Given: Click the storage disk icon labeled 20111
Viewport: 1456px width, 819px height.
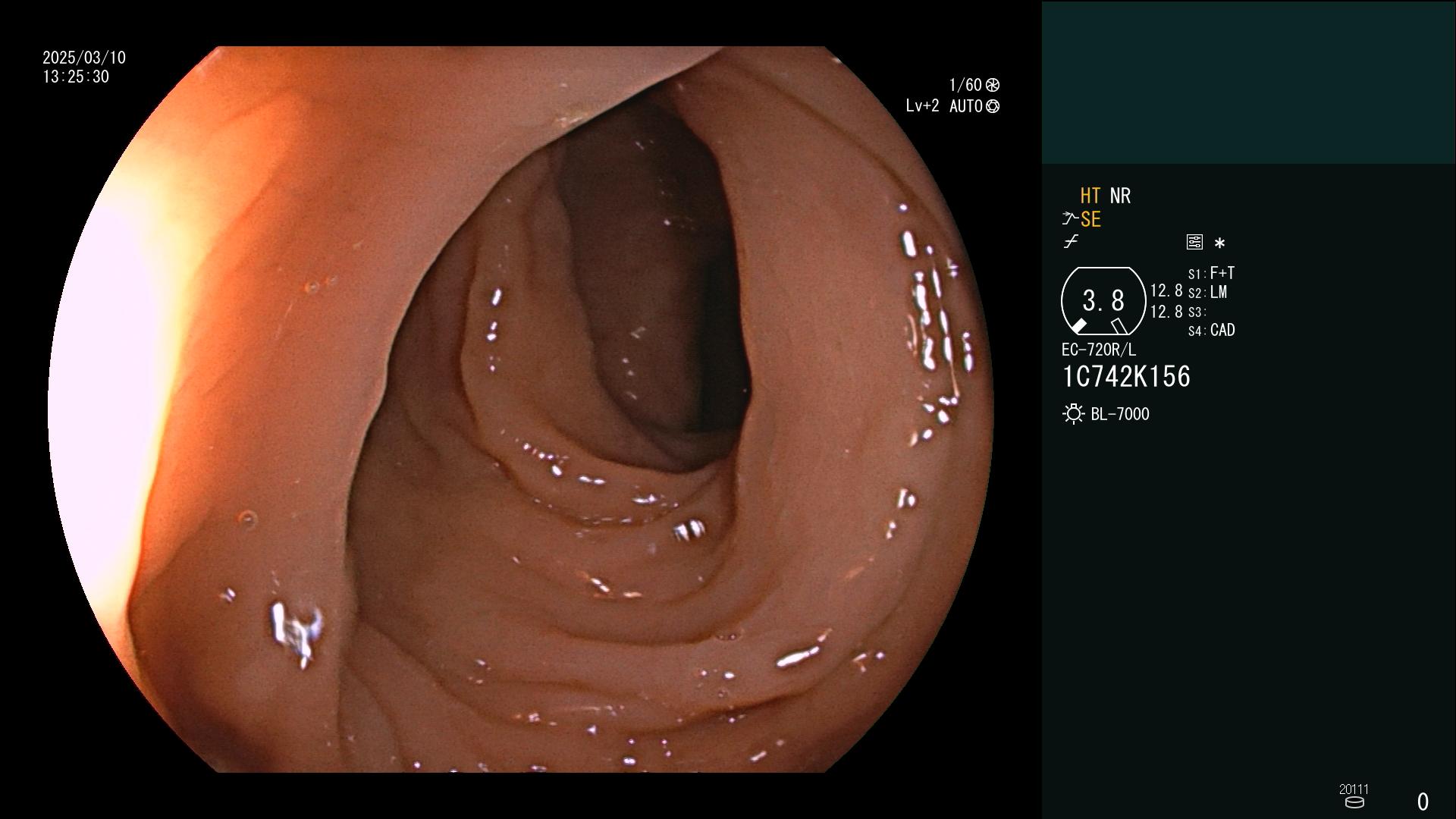Looking at the screenshot, I should coord(1354,796).
